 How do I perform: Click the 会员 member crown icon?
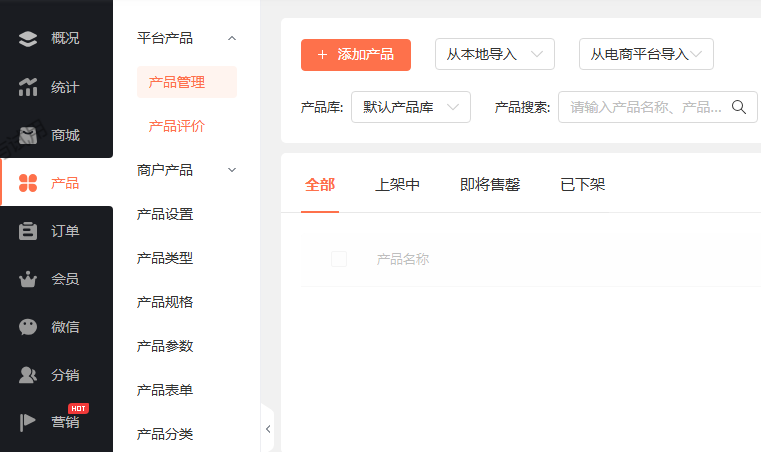28,279
